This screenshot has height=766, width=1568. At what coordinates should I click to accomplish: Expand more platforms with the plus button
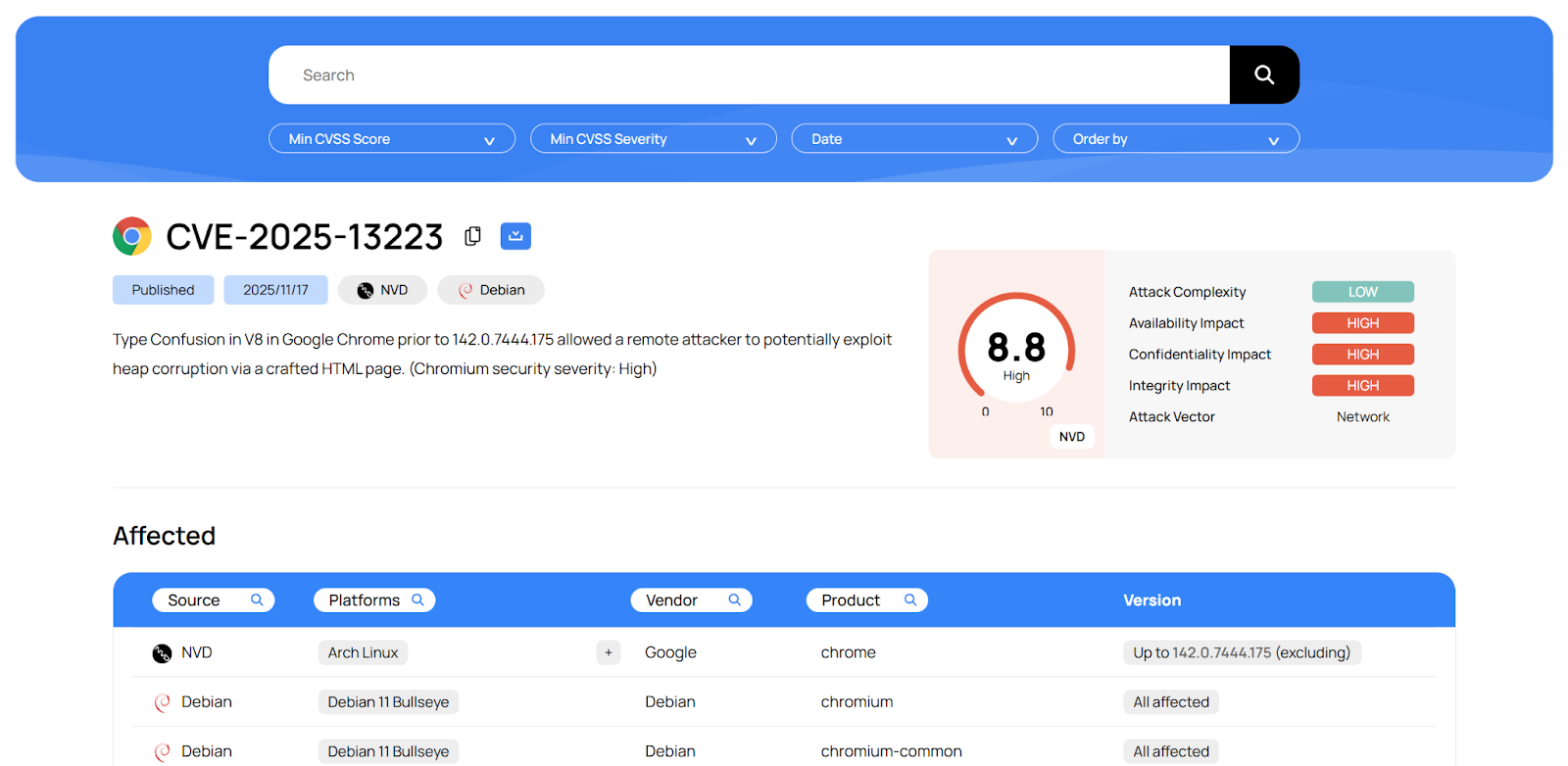pos(609,652)
